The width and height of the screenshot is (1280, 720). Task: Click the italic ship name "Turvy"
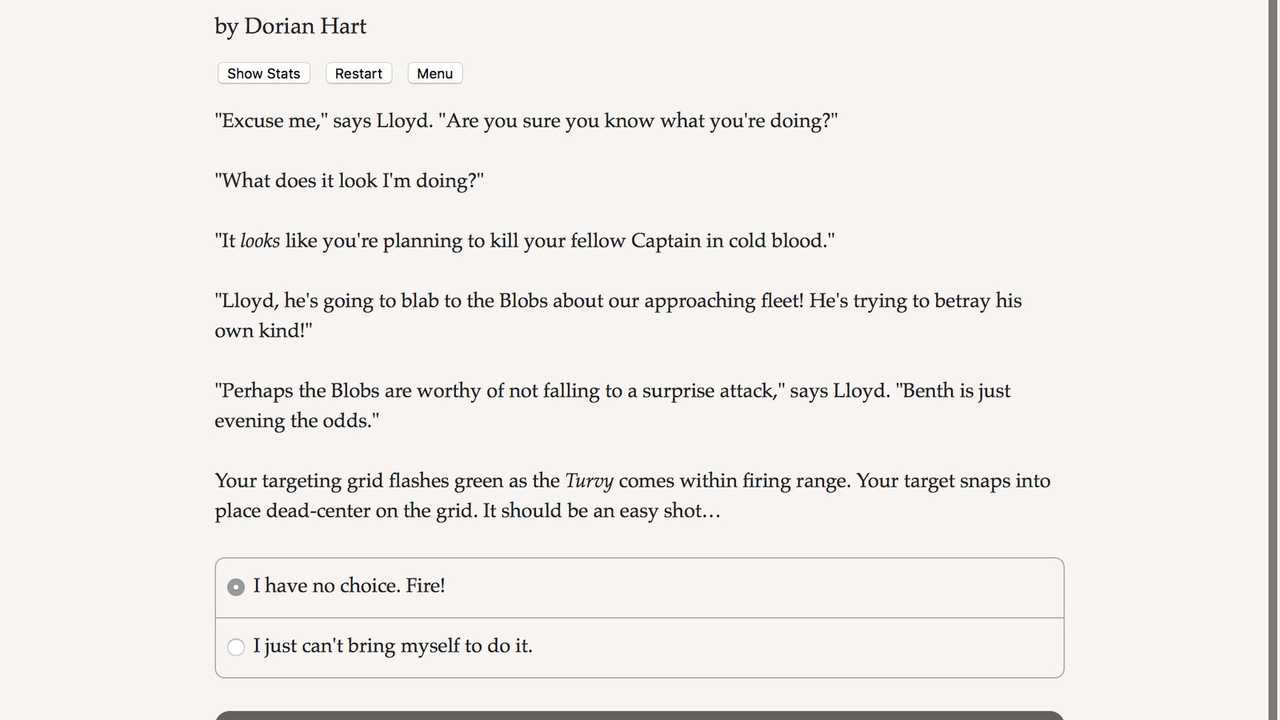point(589,481)
